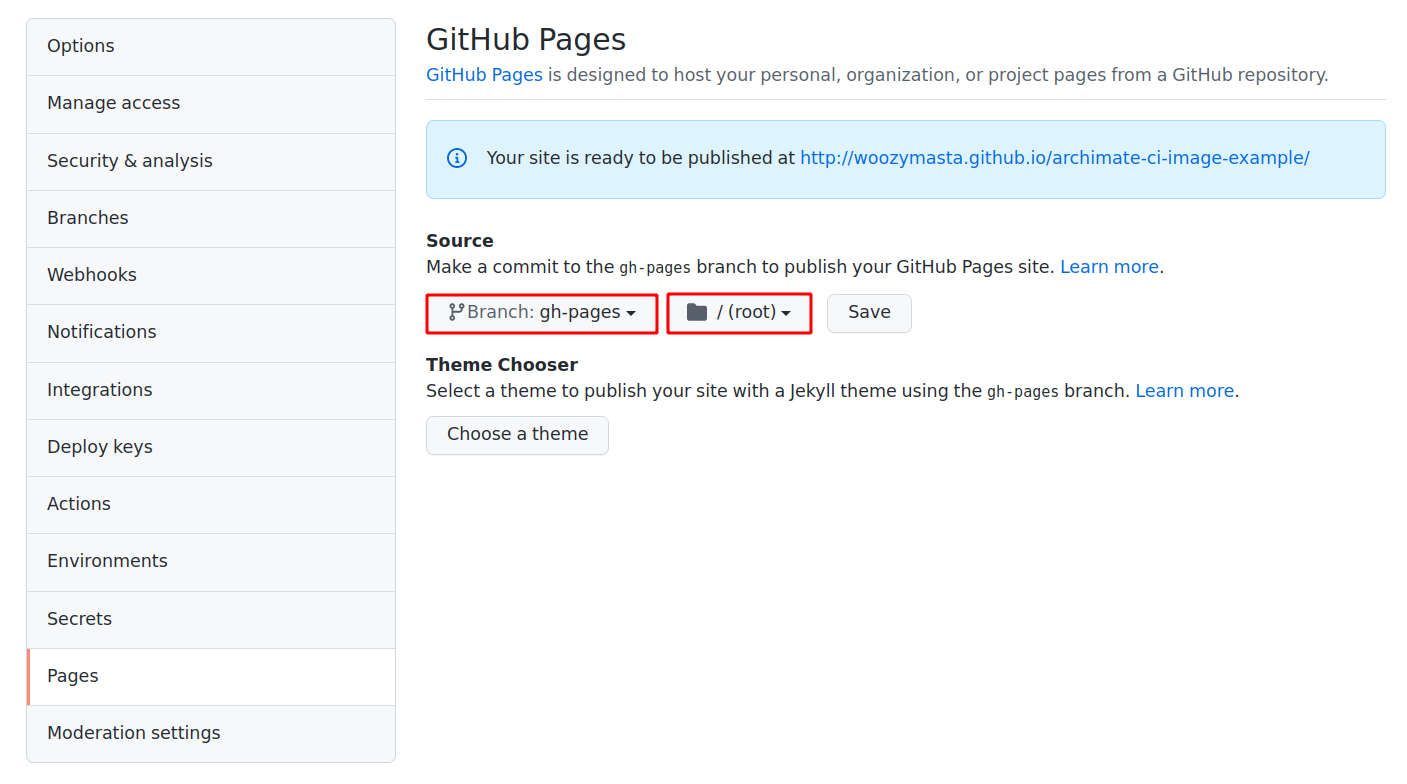Viewport: 1407px width, 784px height.
Task: Click the folder icon beside / (root)
Action: tap(697, 312)
